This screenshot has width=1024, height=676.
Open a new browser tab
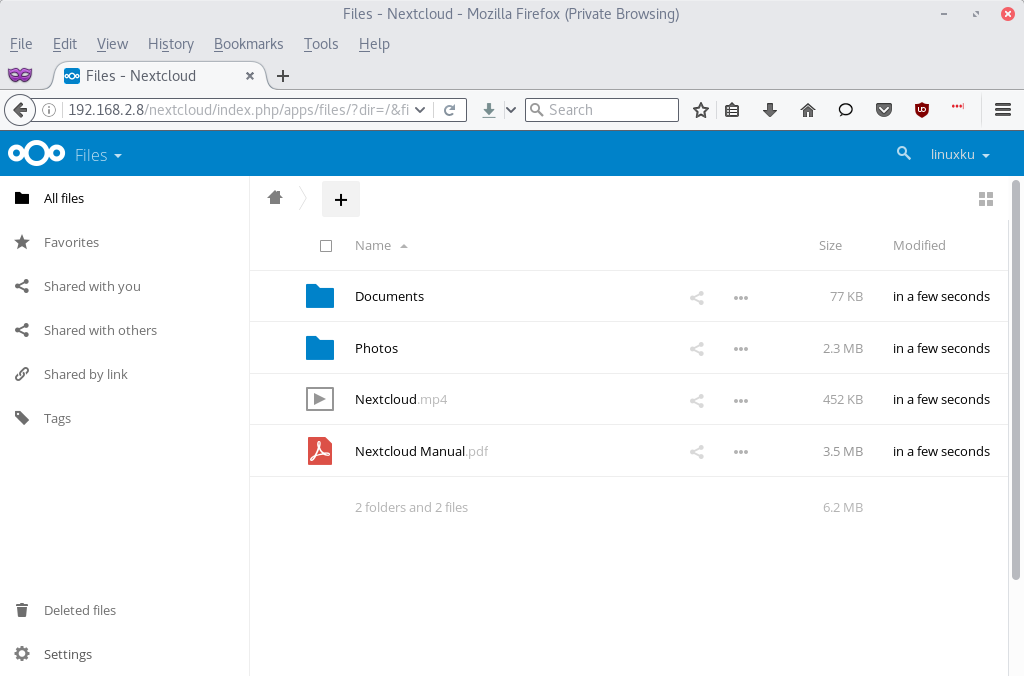283,76
